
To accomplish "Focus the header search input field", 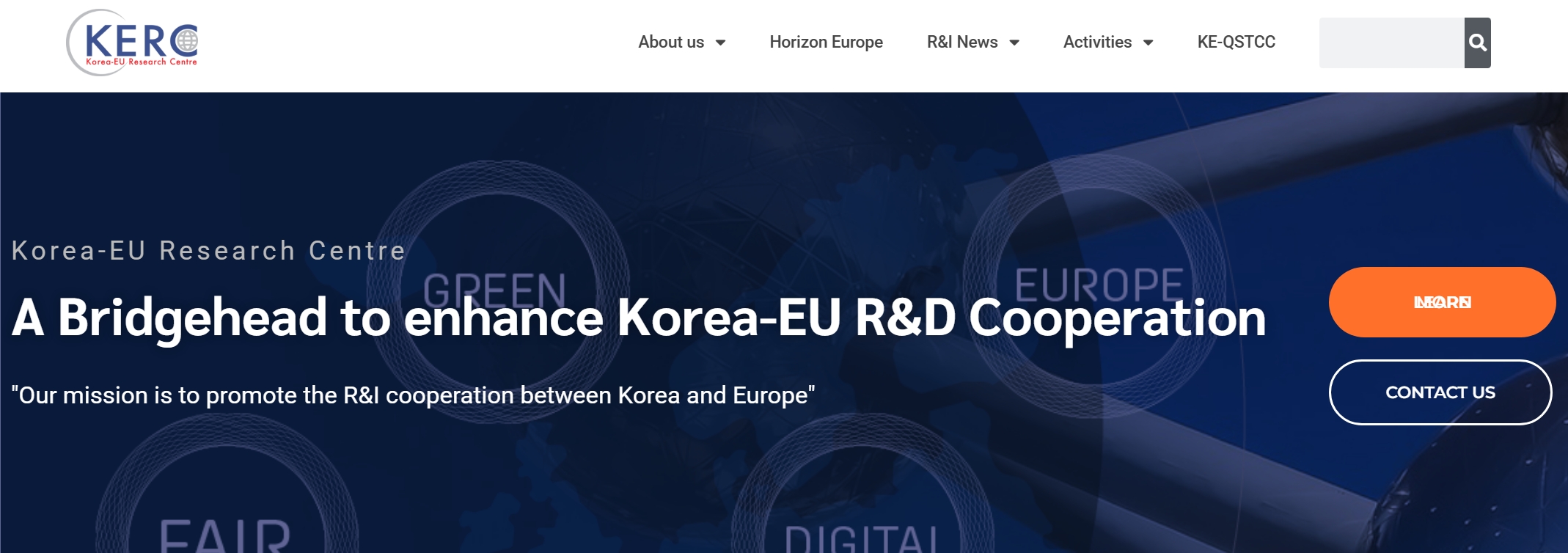I will tap(1392, 43).
